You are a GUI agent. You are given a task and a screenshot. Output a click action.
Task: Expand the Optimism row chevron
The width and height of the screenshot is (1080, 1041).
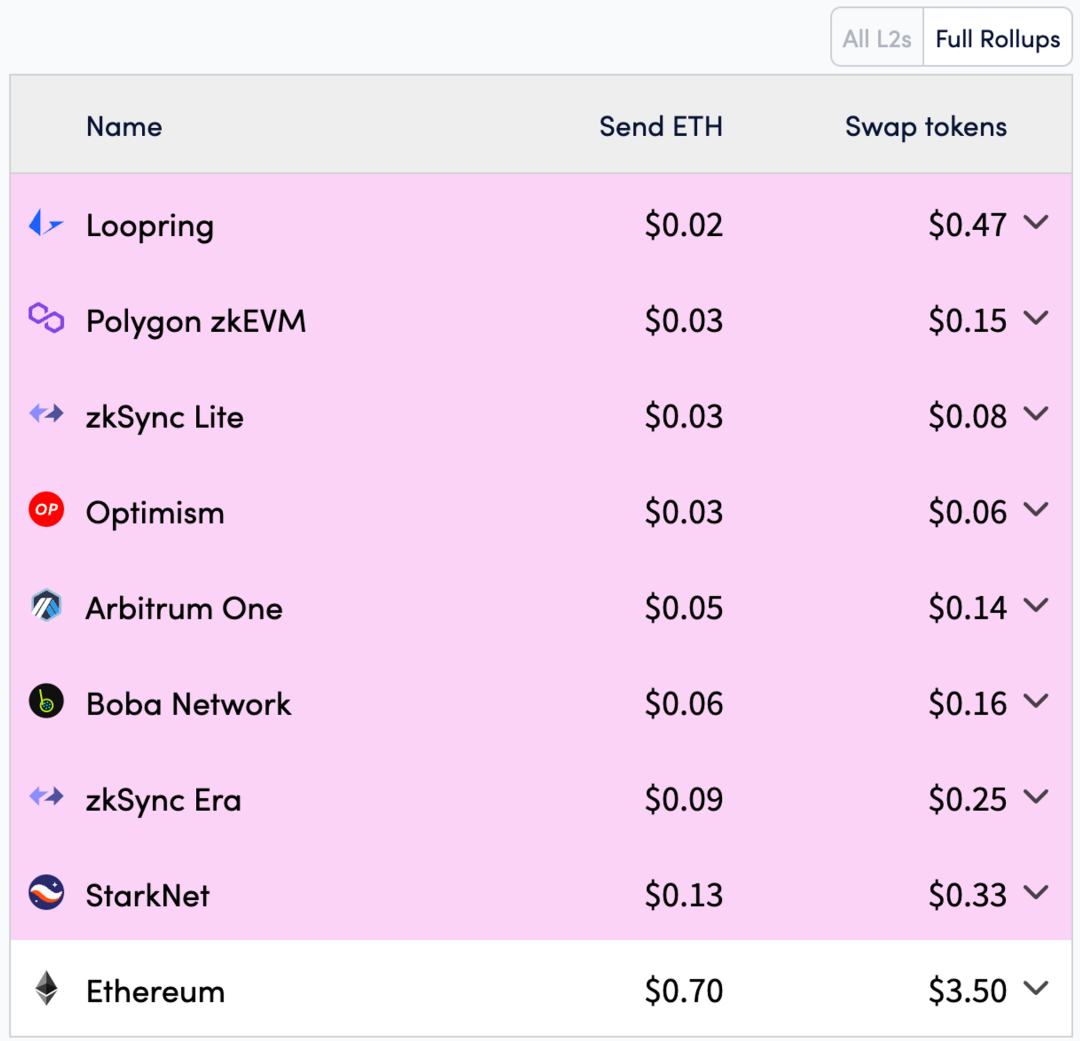tap(1036, 510)
